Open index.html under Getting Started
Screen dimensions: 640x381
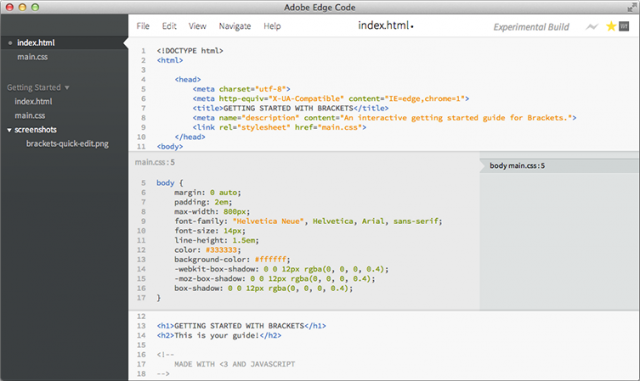click(33, 101)
